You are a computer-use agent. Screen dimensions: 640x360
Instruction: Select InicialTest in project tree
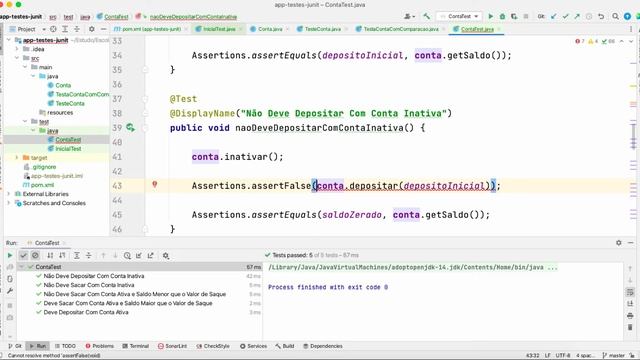coord(68,149)
